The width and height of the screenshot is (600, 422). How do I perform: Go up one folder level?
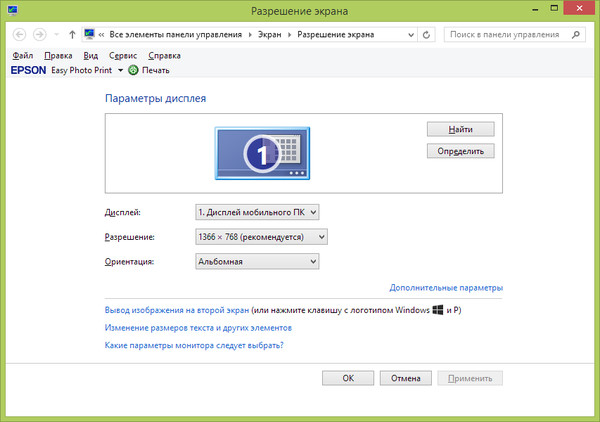(72, 35)
